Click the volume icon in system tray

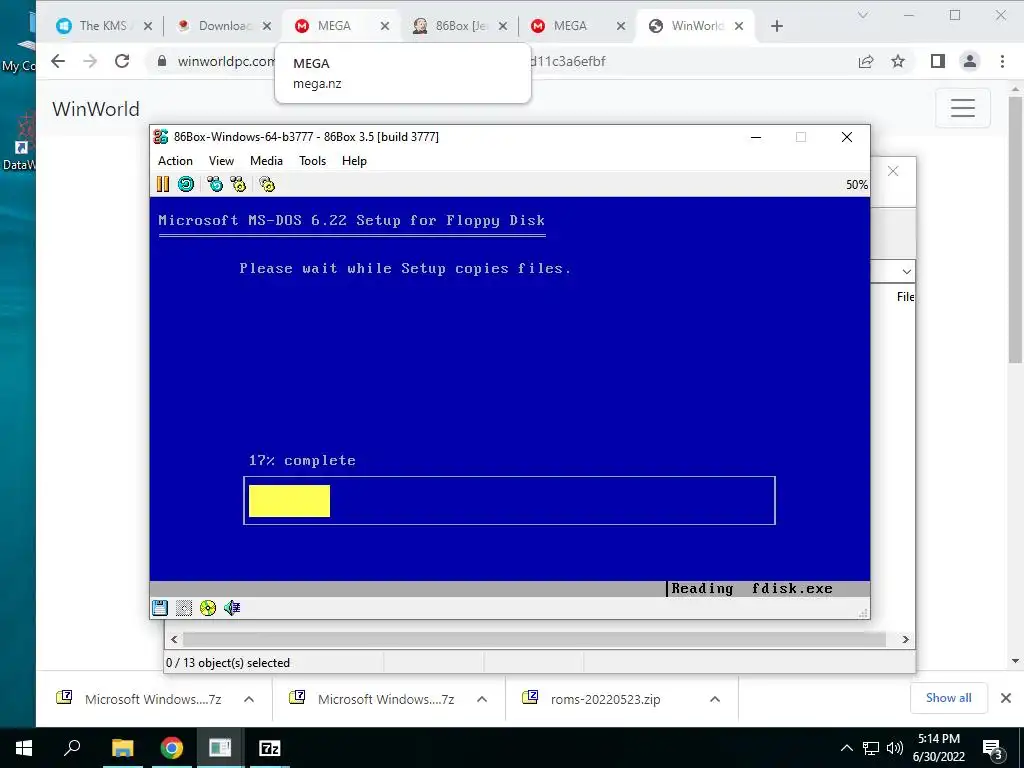click(x=895, y=748)
